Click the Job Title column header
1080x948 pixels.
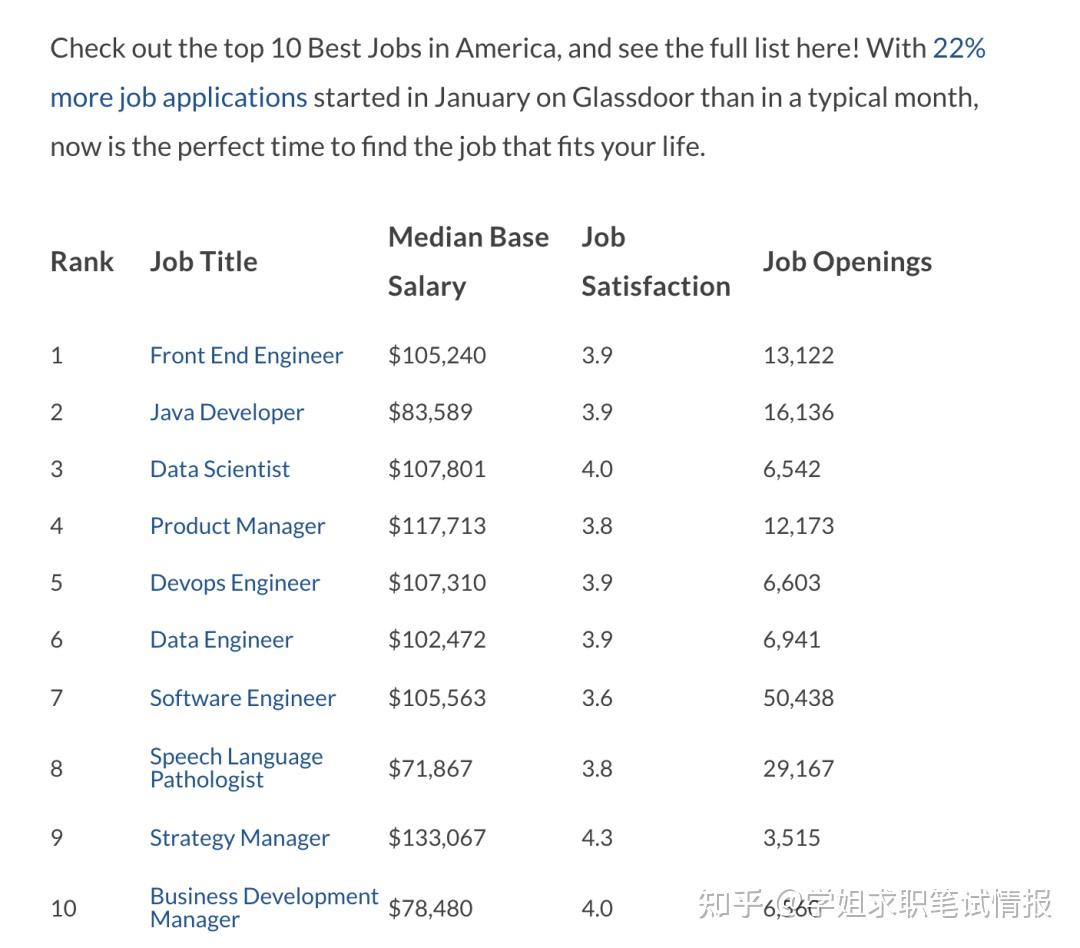204,262
